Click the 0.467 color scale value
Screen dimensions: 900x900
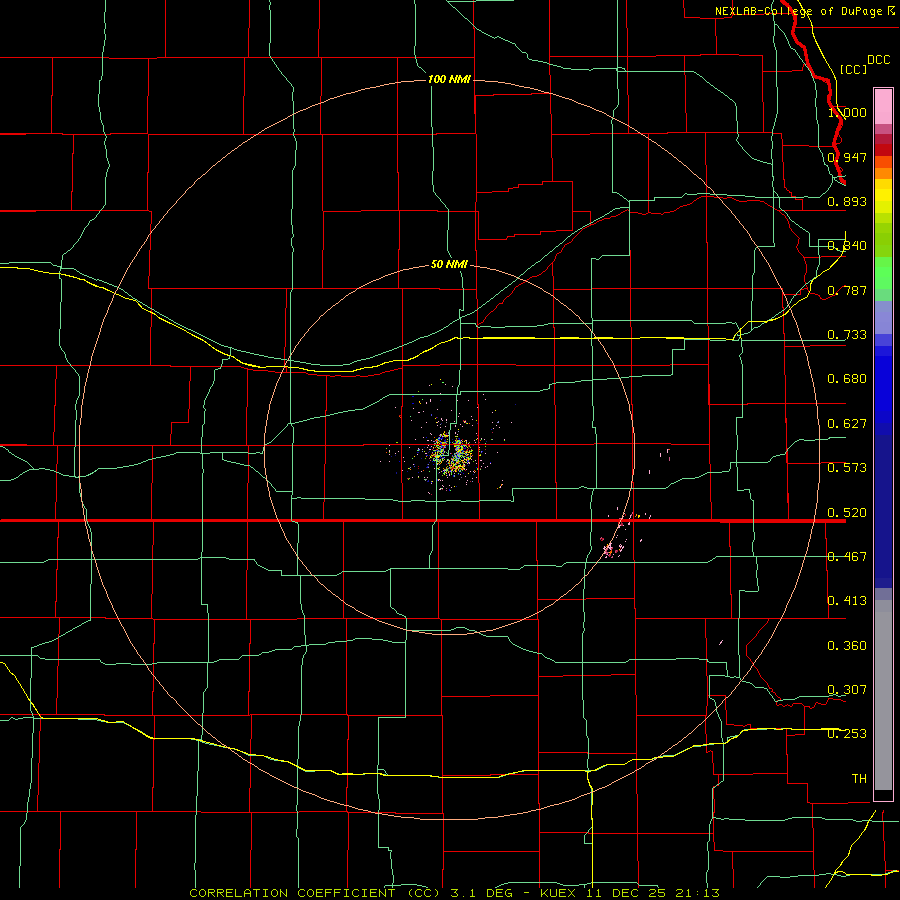847,556
